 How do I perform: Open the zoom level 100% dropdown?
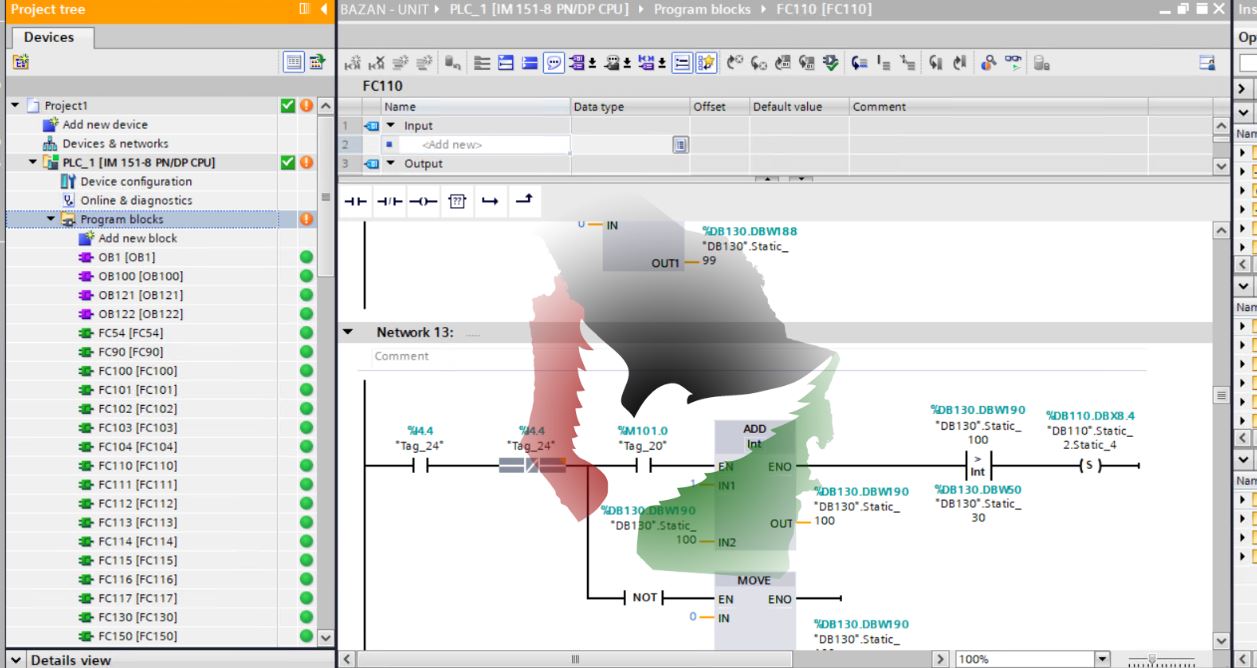click(1103, 659)
